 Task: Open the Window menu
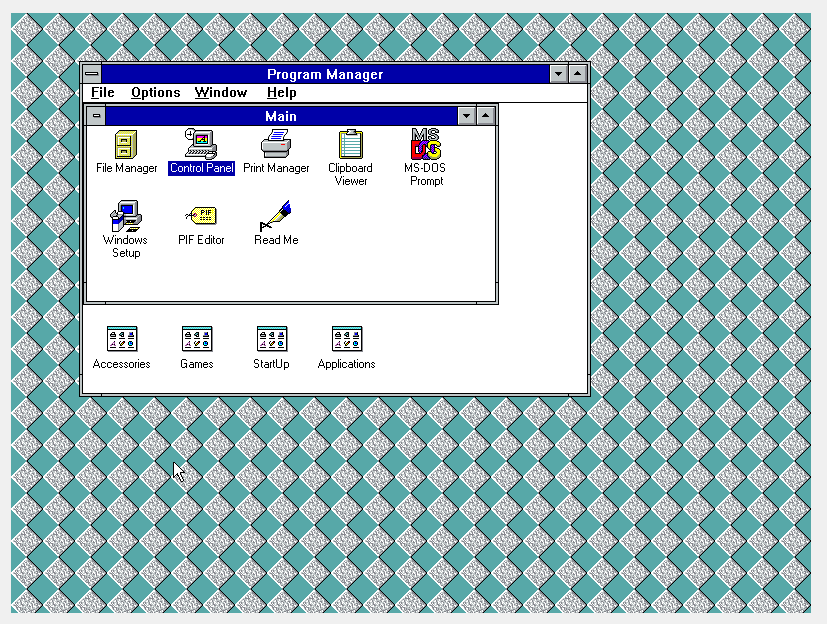tap(220, 92)
